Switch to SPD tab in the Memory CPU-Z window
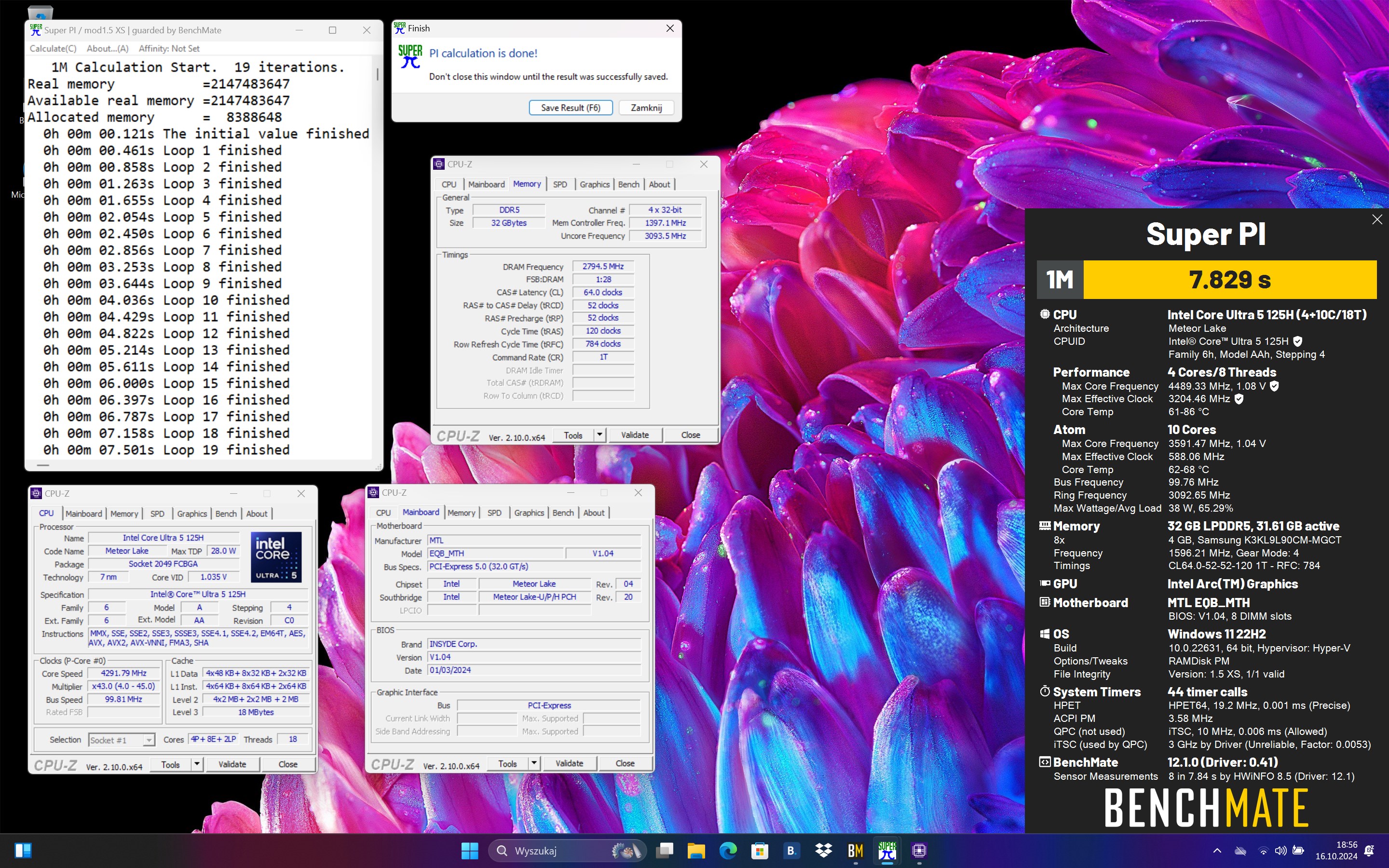 tap(559, 184)
